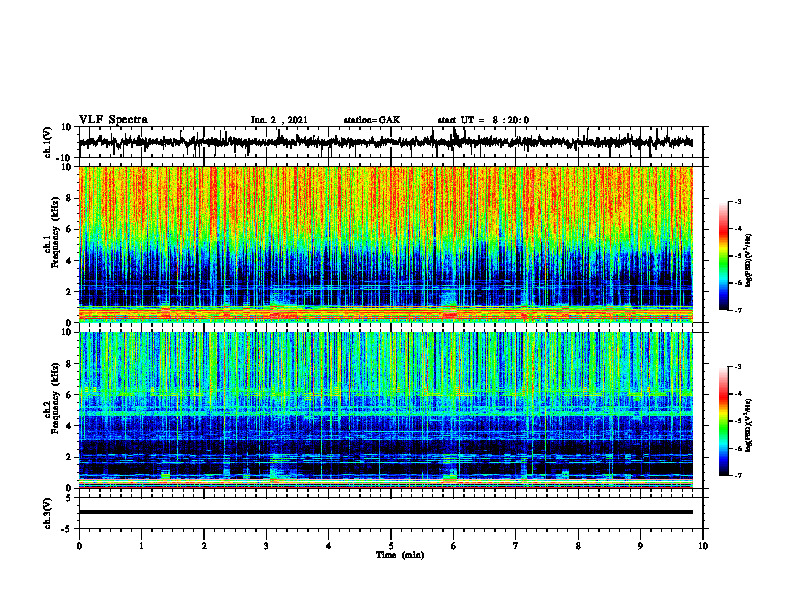Click the "2" kHz tick on ch.1 axis
Screen dimensions: 792x612
click(69, 292)
